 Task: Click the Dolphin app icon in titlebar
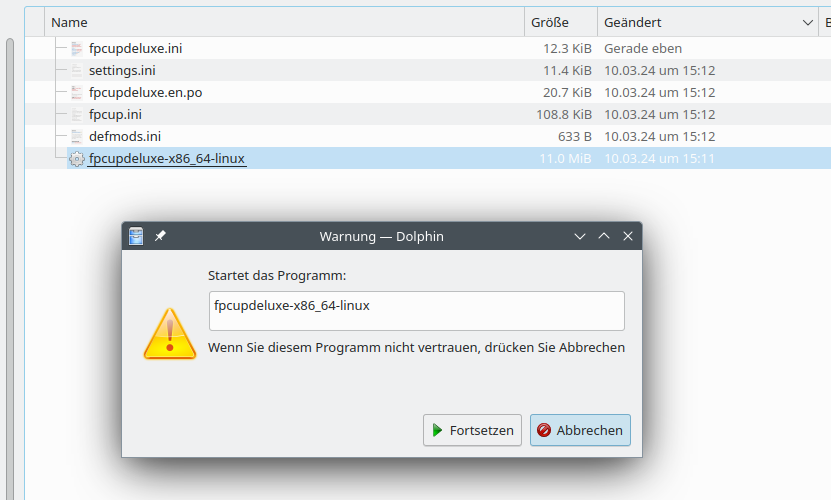click(137, 236)
